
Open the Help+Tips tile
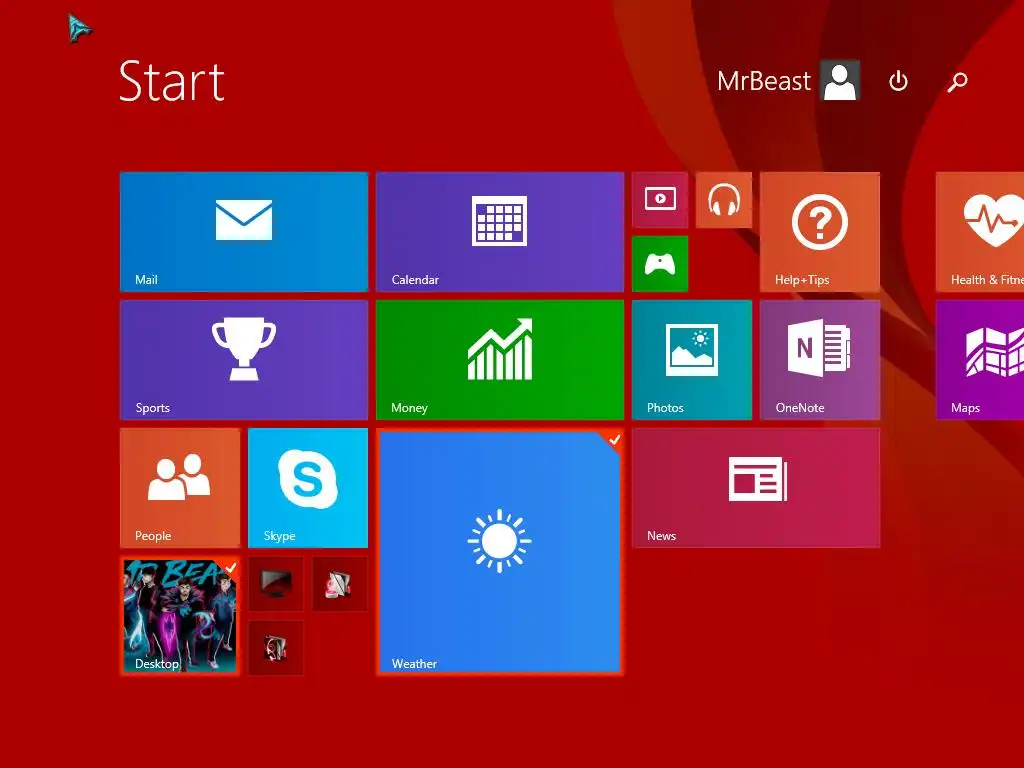point(820,232)
